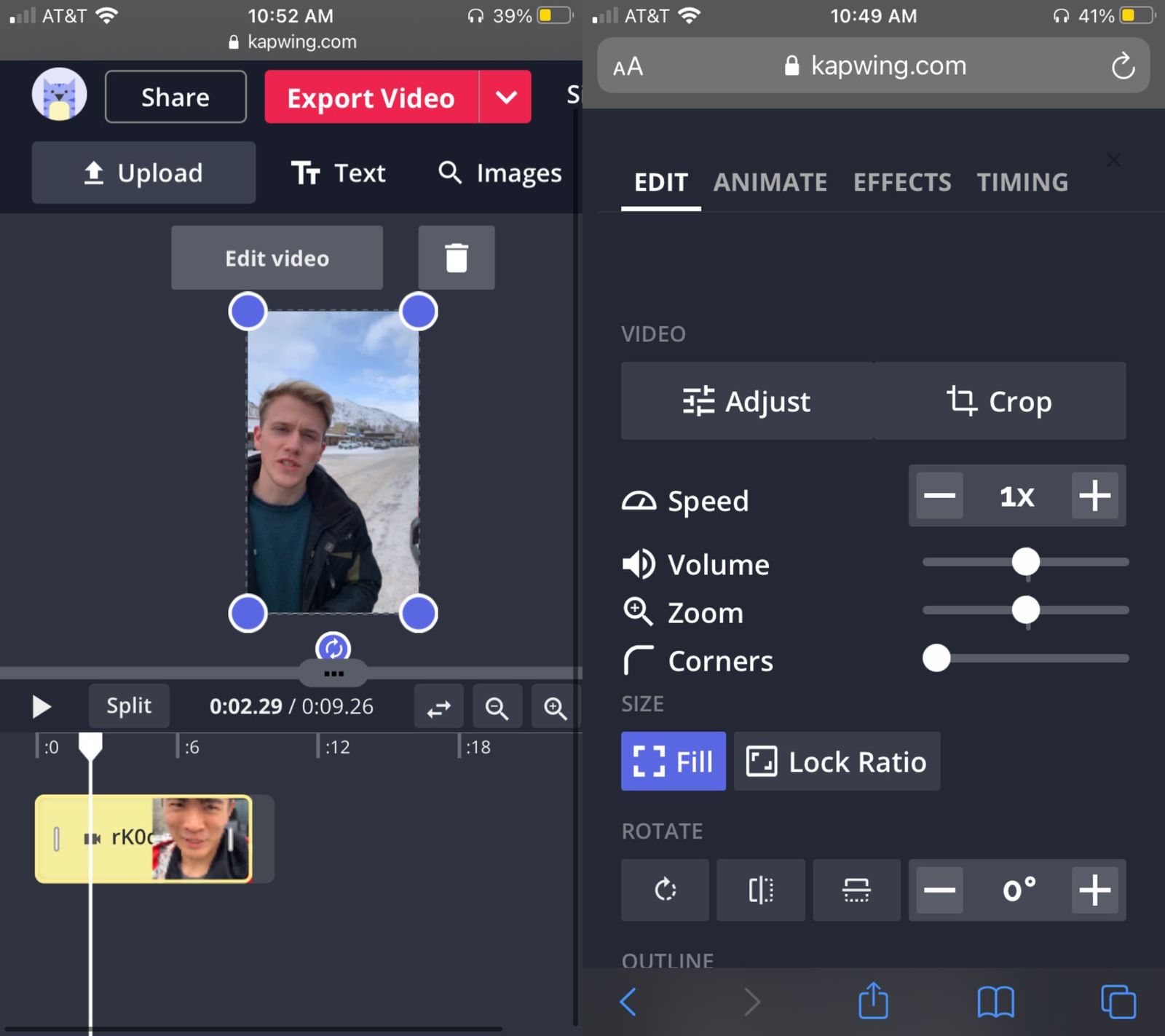This screenshot has height=1036, width=1165.
Task: Toggle Lock Ratio for video size
Action: click(836, 762)
